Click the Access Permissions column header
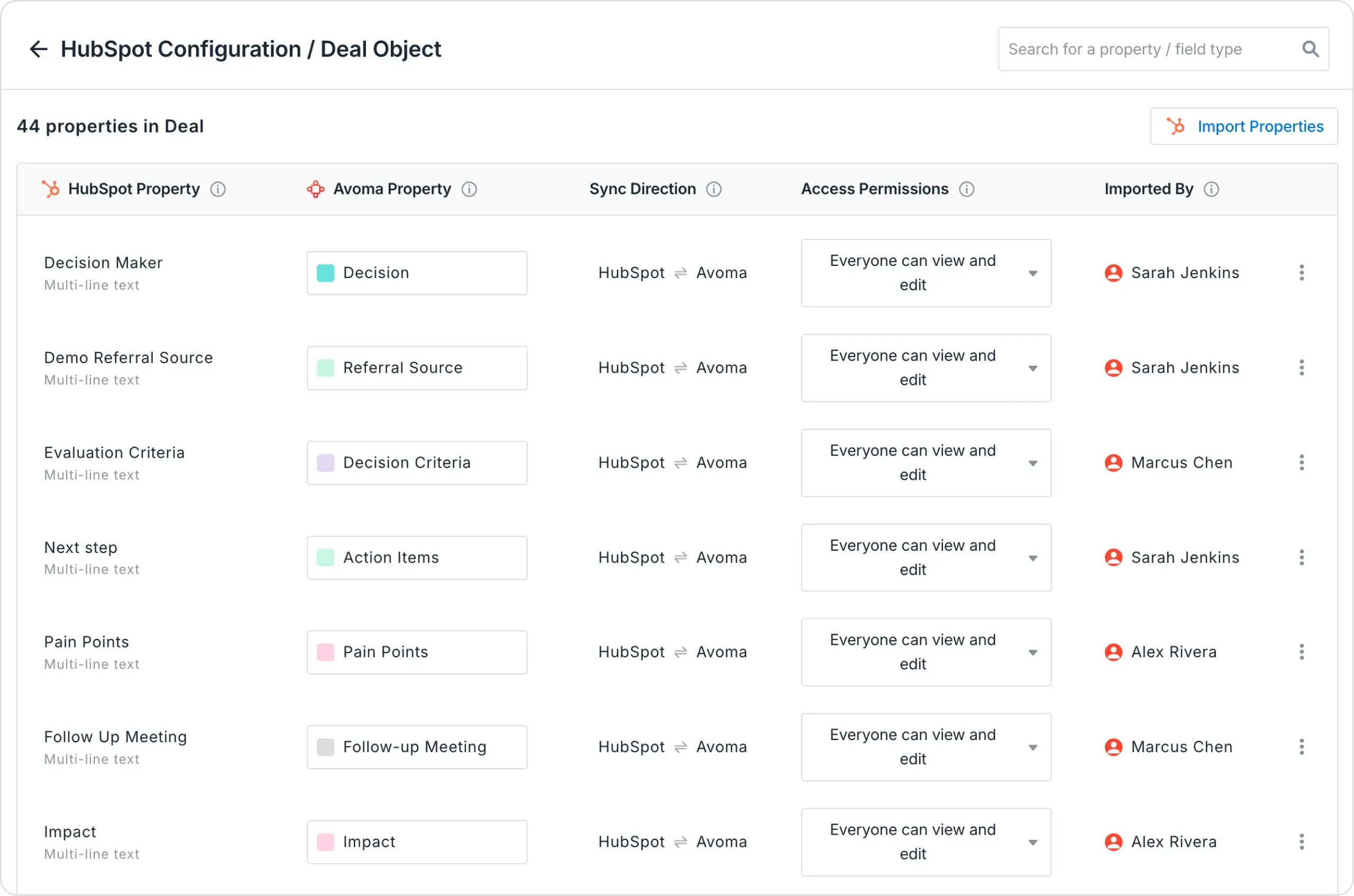Image resolution: width=1354 pixels, height=896 pixels. pos(874,189)
